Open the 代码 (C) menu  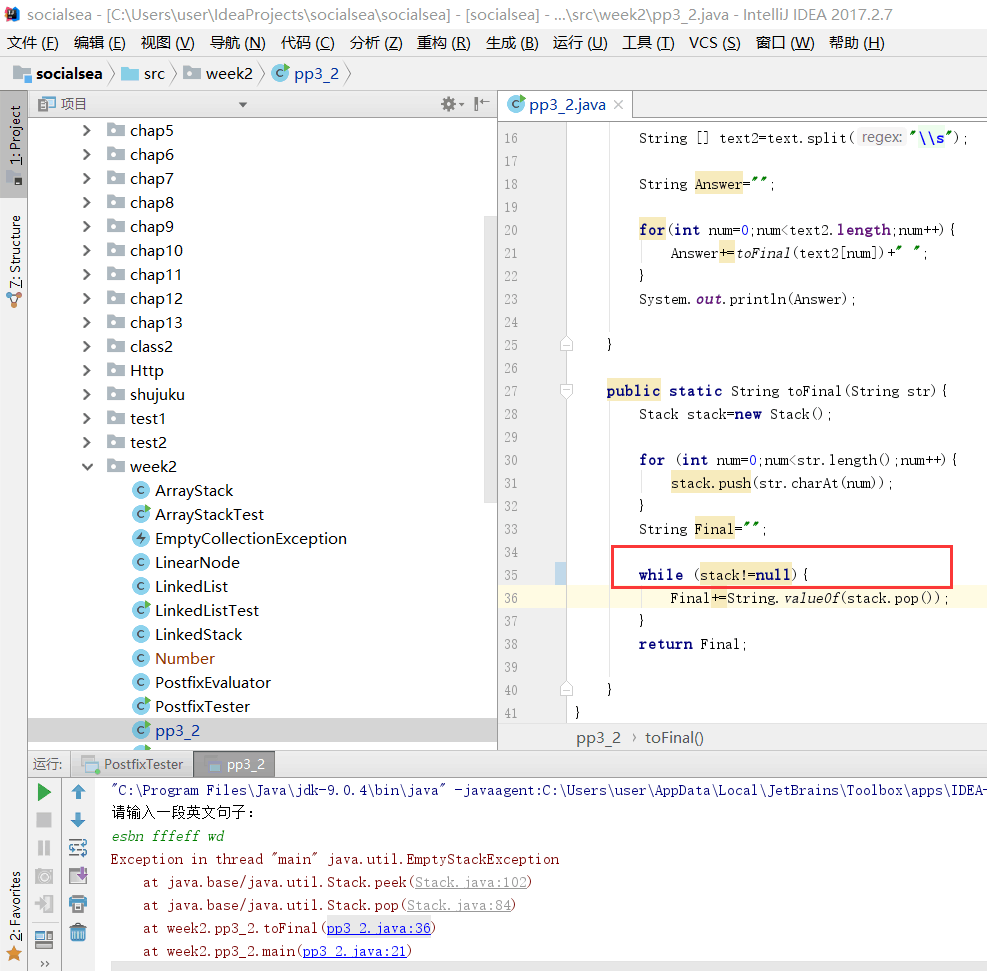pyautogui.click(x=307, y=43)
